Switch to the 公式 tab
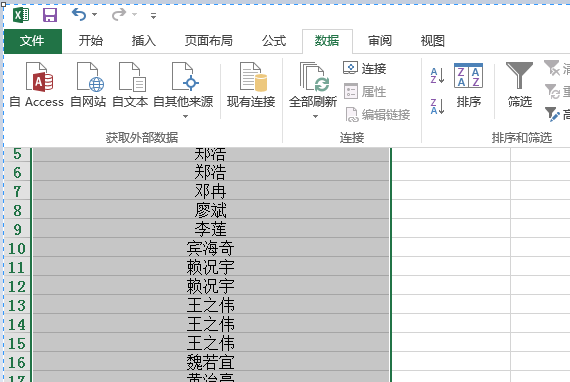 point(274,41)
